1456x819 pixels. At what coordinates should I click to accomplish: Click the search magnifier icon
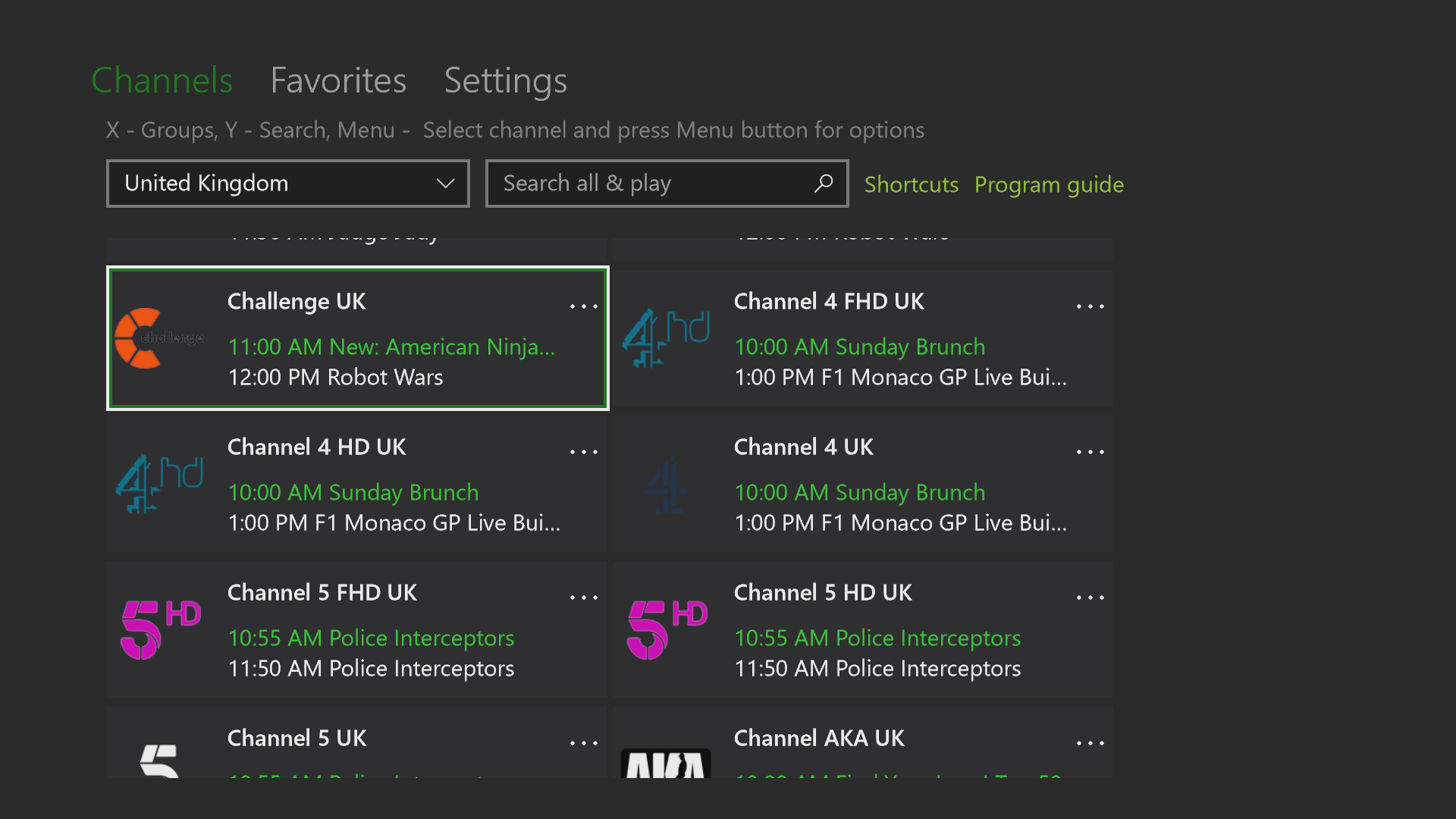(824, 184)
